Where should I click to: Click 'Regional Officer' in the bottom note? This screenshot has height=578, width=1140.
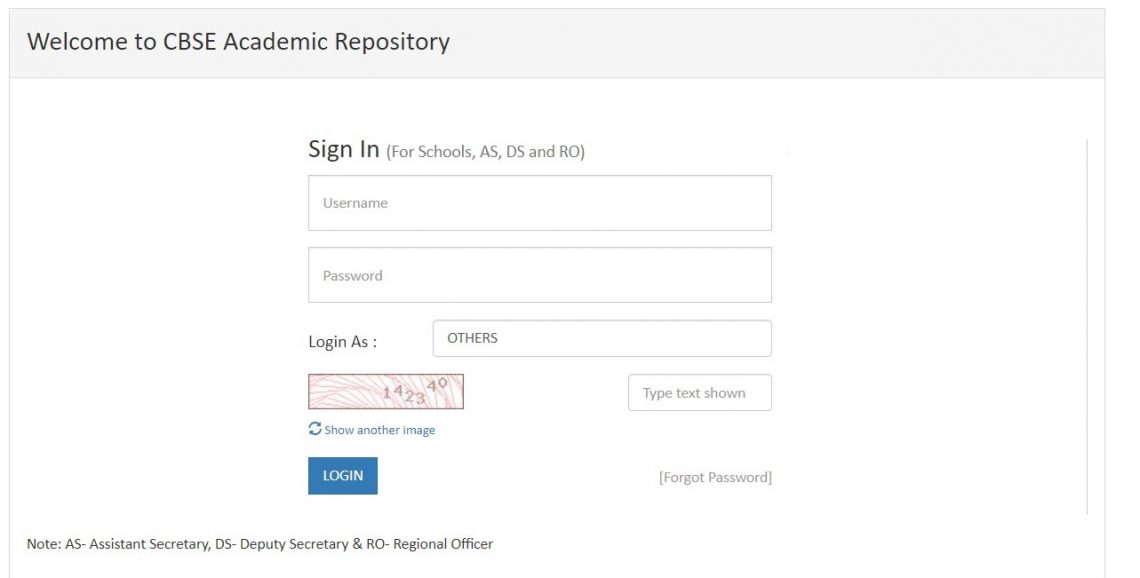[x=443, y=544]
